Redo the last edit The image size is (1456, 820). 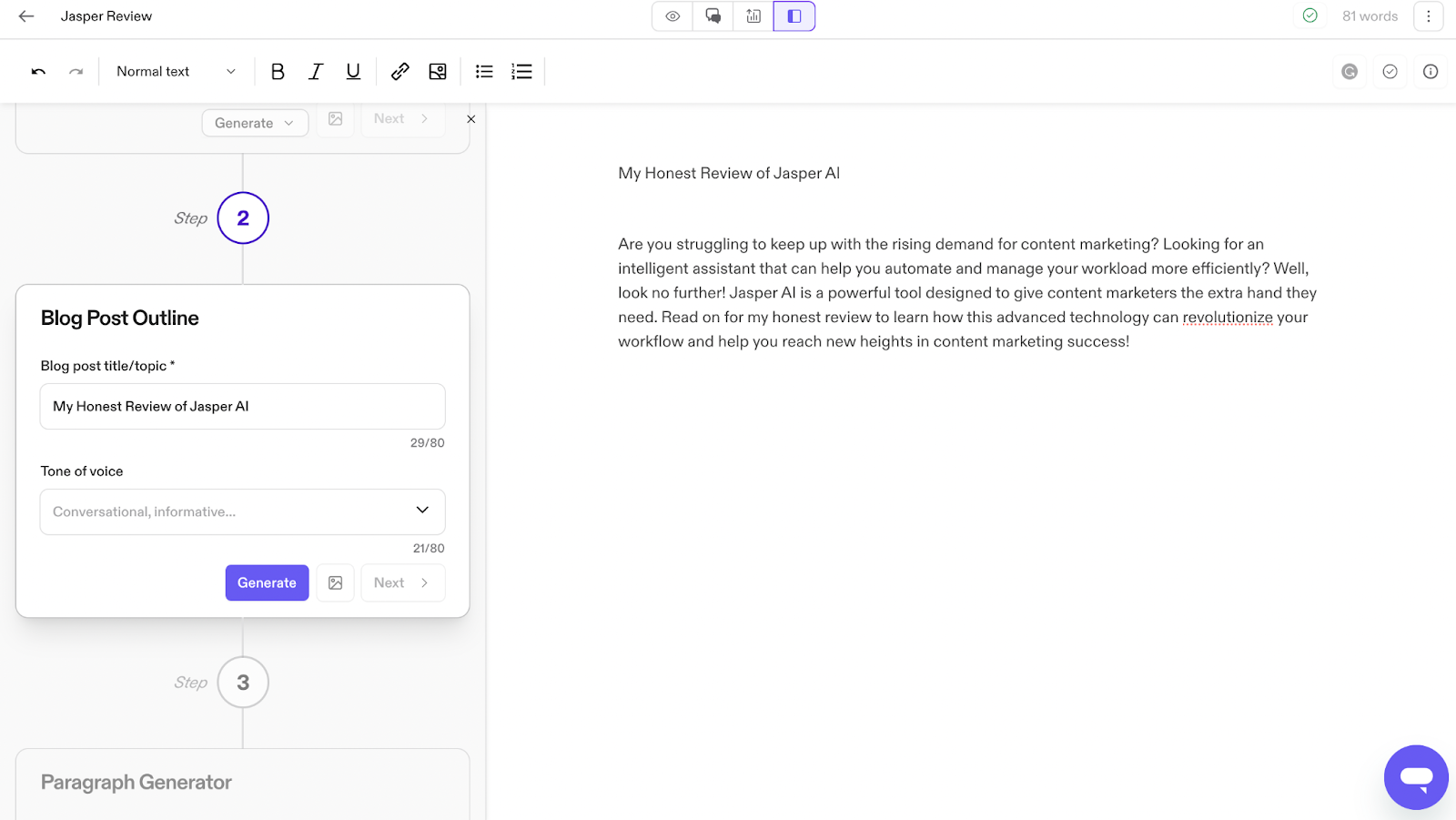76,71
